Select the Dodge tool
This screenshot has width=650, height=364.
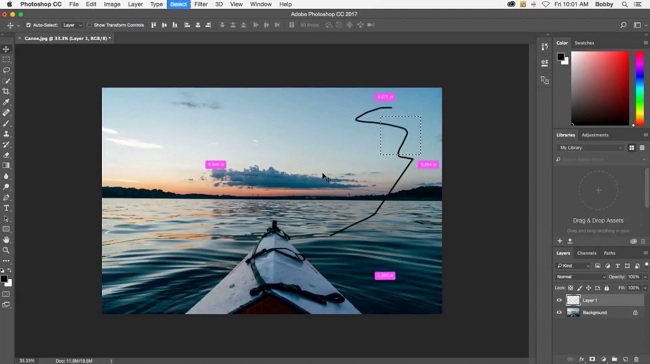point(6,187)
